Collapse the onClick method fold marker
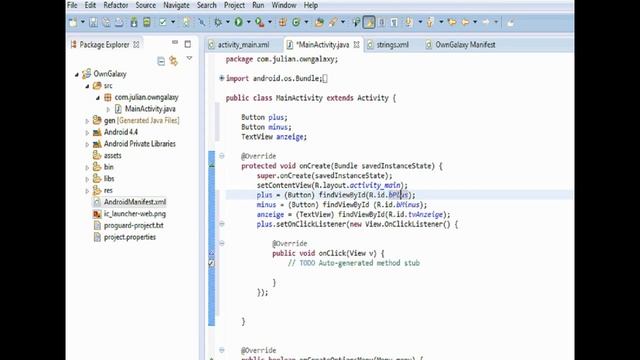The width and height of the screenshot is (640, 360). [222, 243]
